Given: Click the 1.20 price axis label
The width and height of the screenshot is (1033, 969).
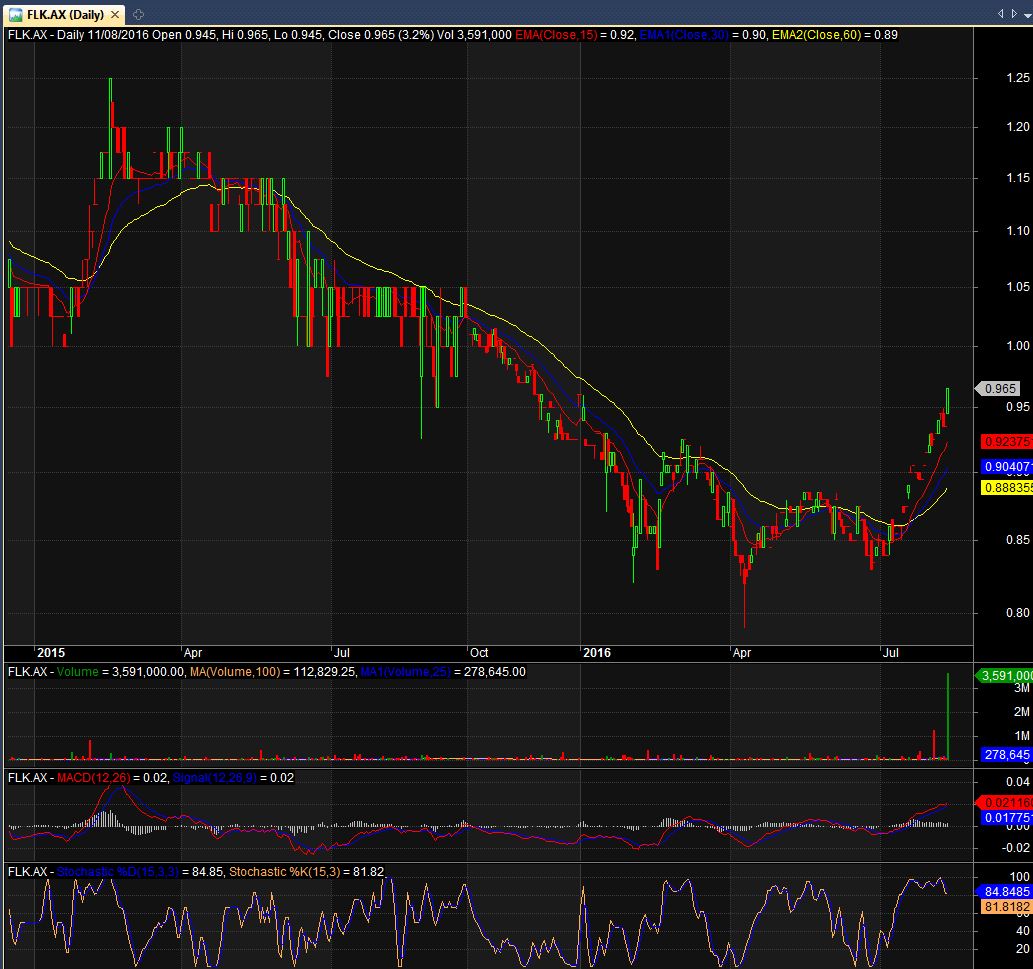Looking at the screenshot, I should tap(1018, 126).
